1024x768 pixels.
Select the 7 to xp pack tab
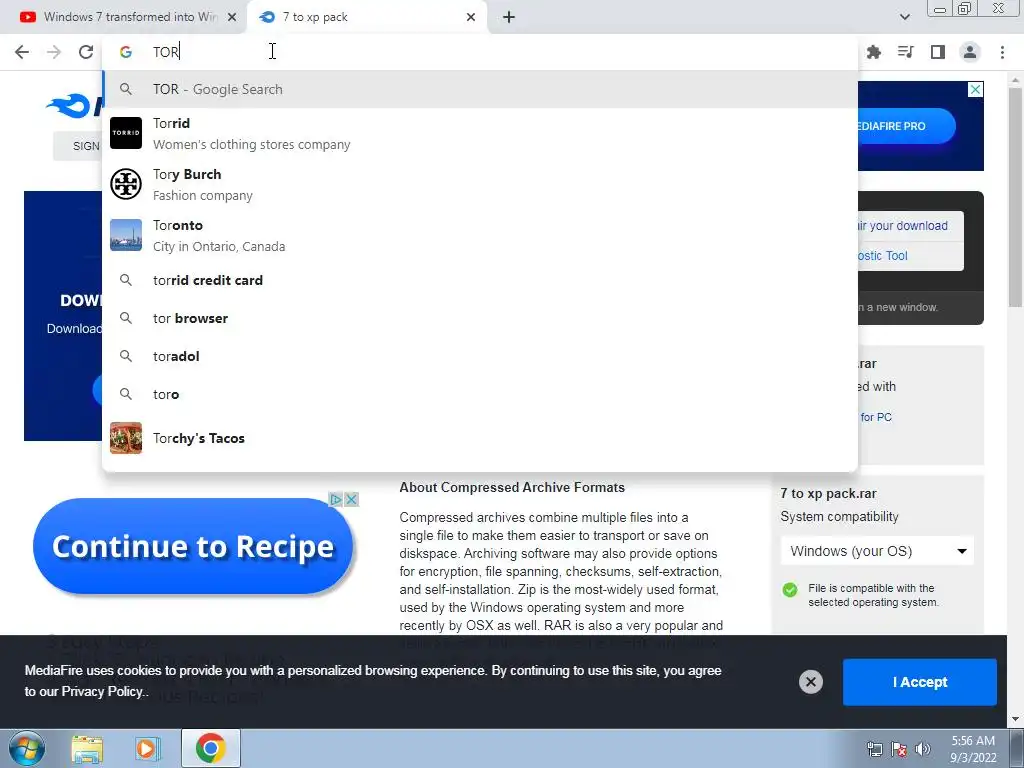pyautogui.click(x=367, y=17)
